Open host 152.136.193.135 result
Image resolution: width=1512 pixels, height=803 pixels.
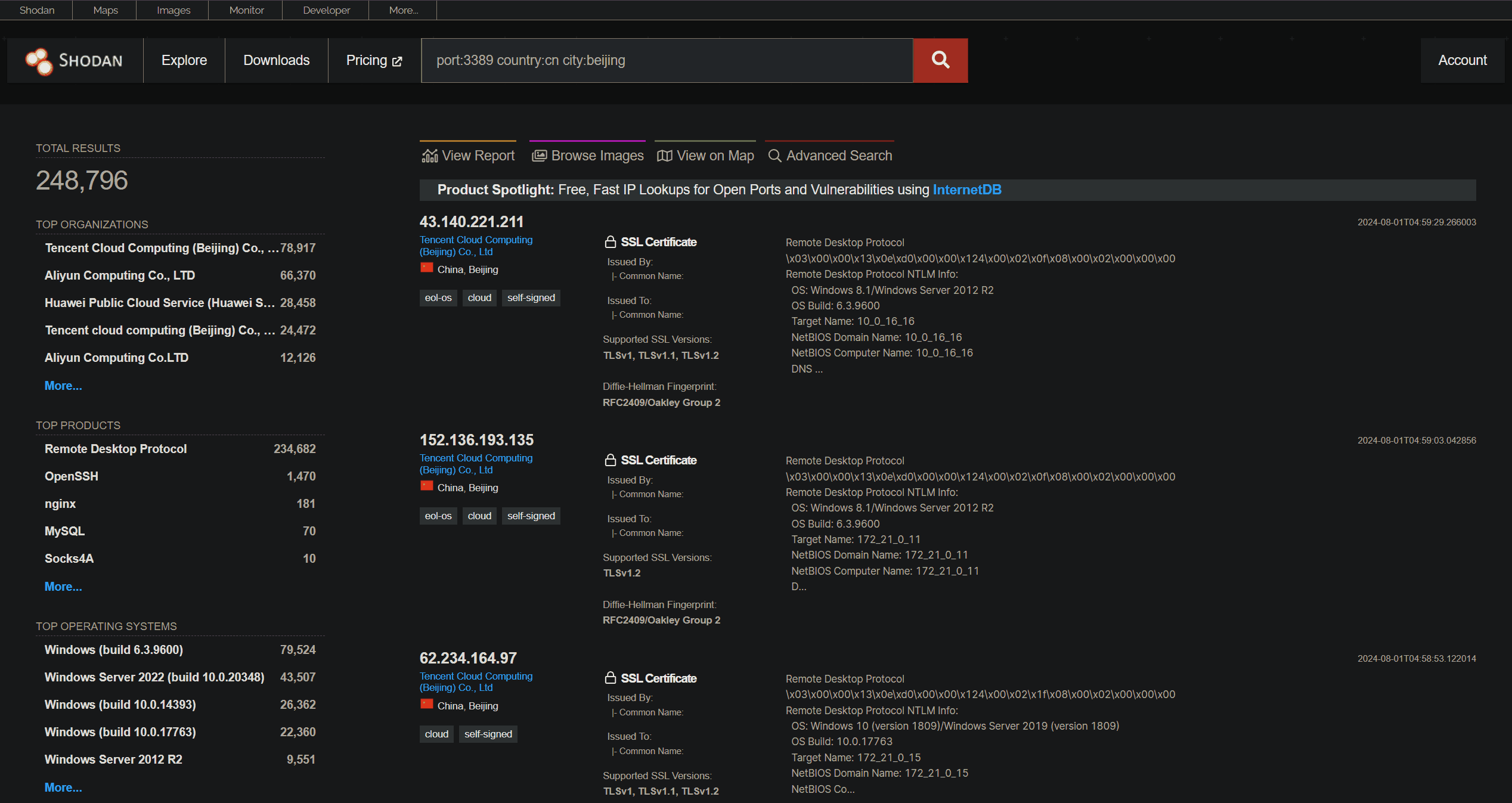[x=476, y=440]
